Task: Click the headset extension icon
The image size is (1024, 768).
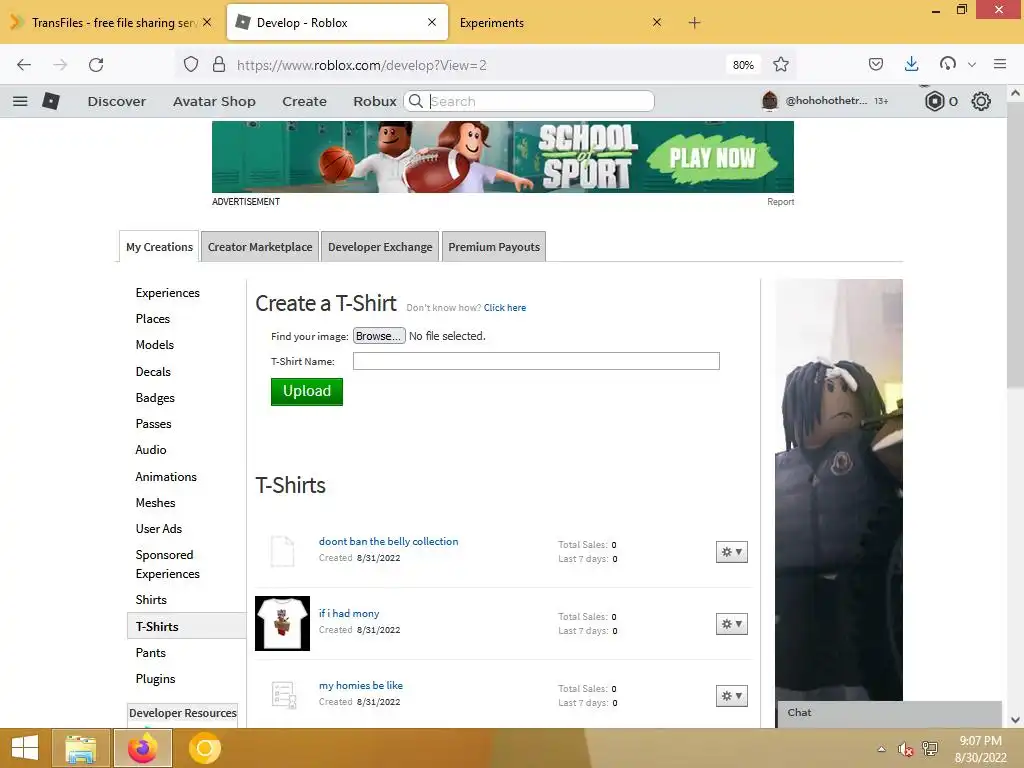Action: coord(948,64)
